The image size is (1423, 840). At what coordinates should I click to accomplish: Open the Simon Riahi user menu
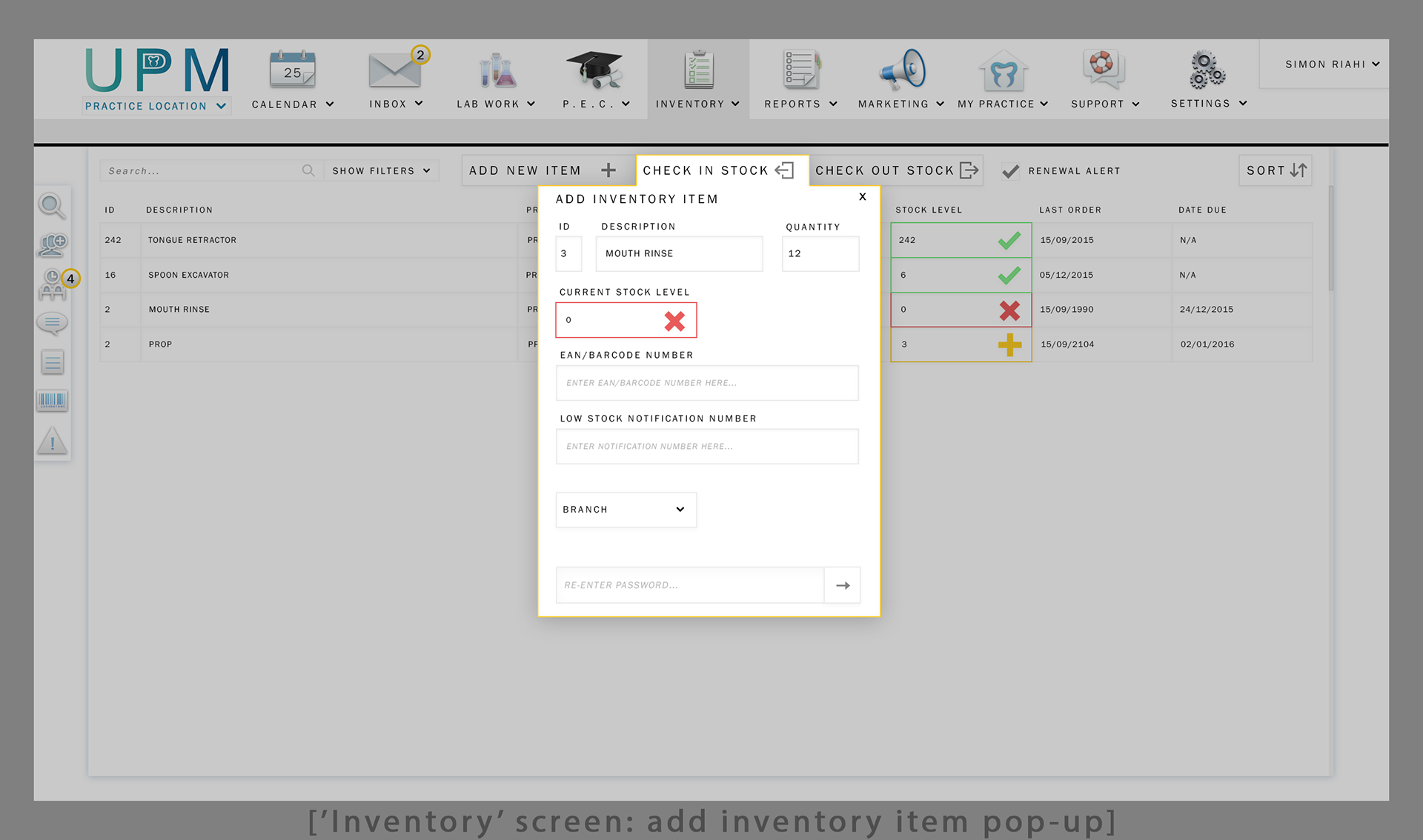tap(1331, 64)
